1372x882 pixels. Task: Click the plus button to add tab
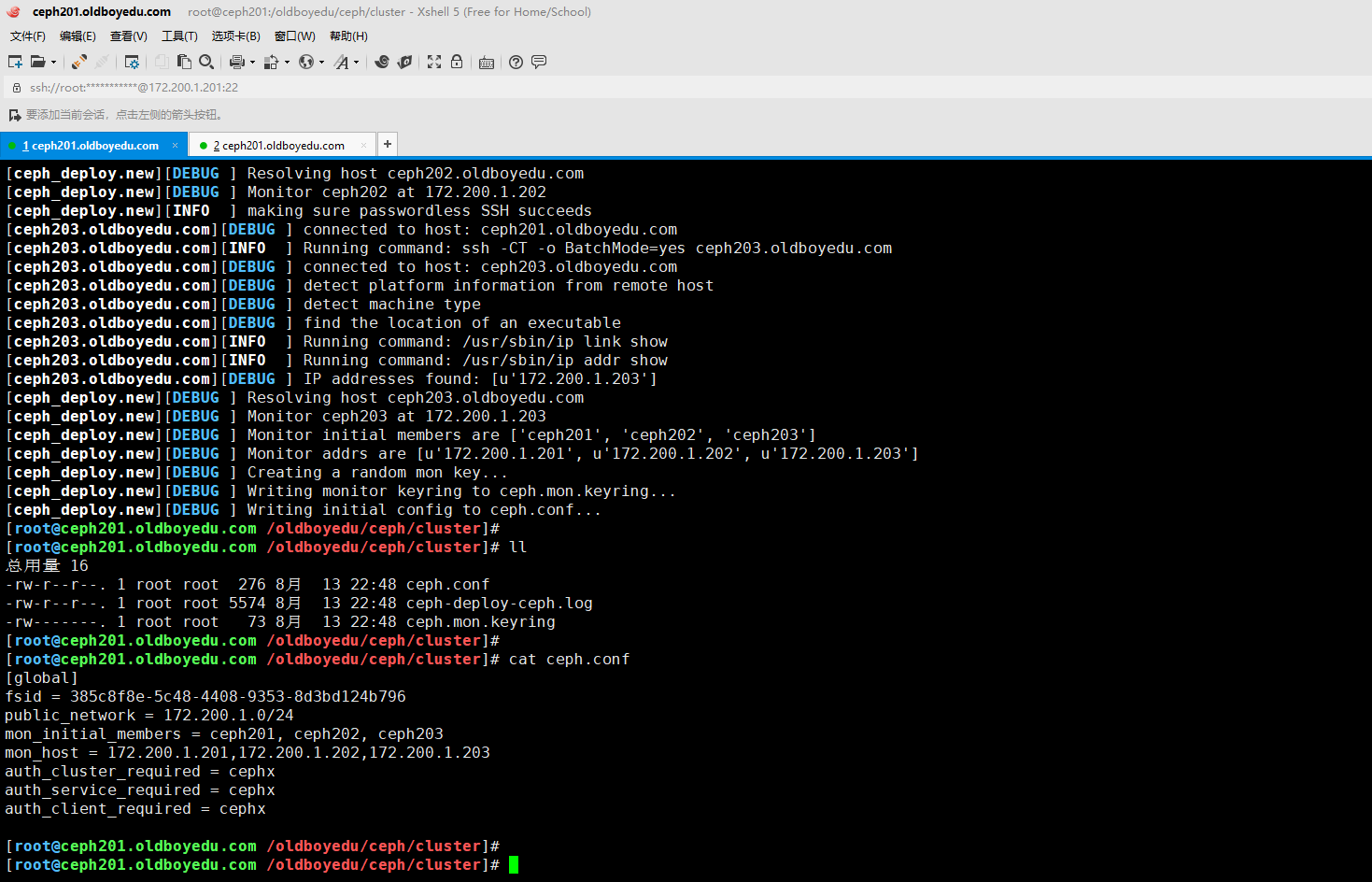point(388,144)
